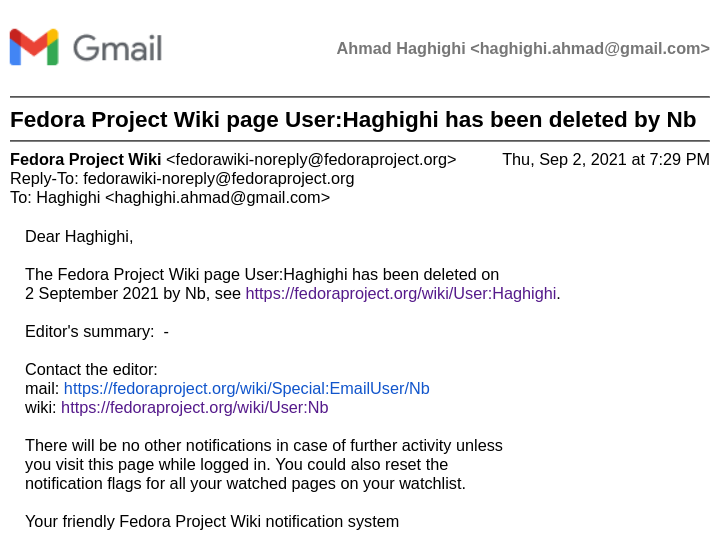Click the closing friendly notification system signature
The height and width of the screenshot is (558, 720).
[212, 522]
